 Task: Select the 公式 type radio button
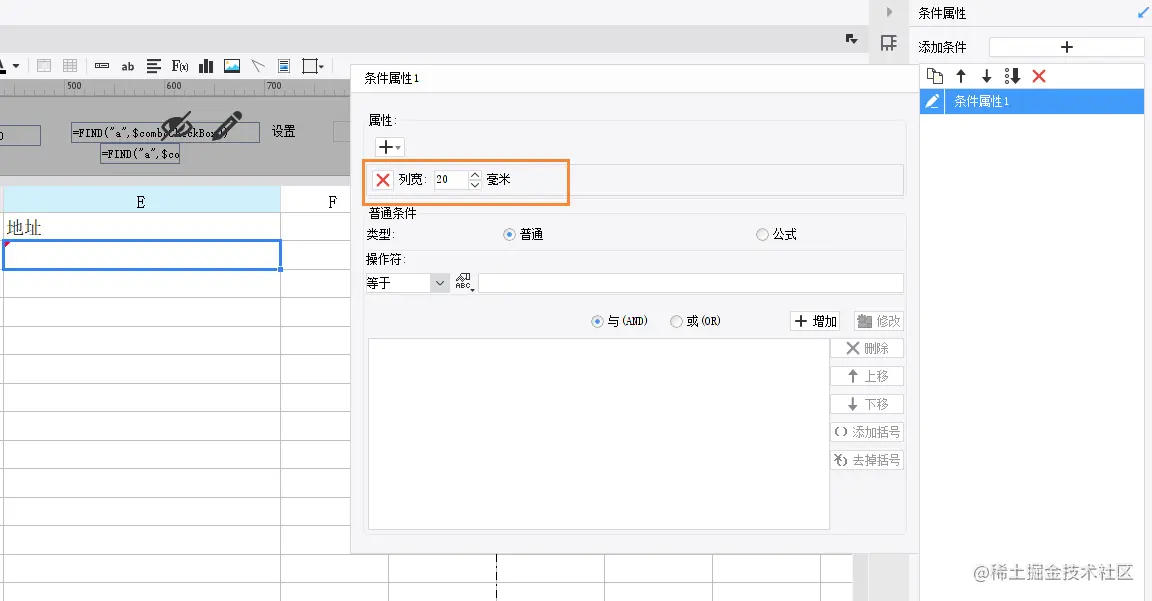(x=762, y=234)
